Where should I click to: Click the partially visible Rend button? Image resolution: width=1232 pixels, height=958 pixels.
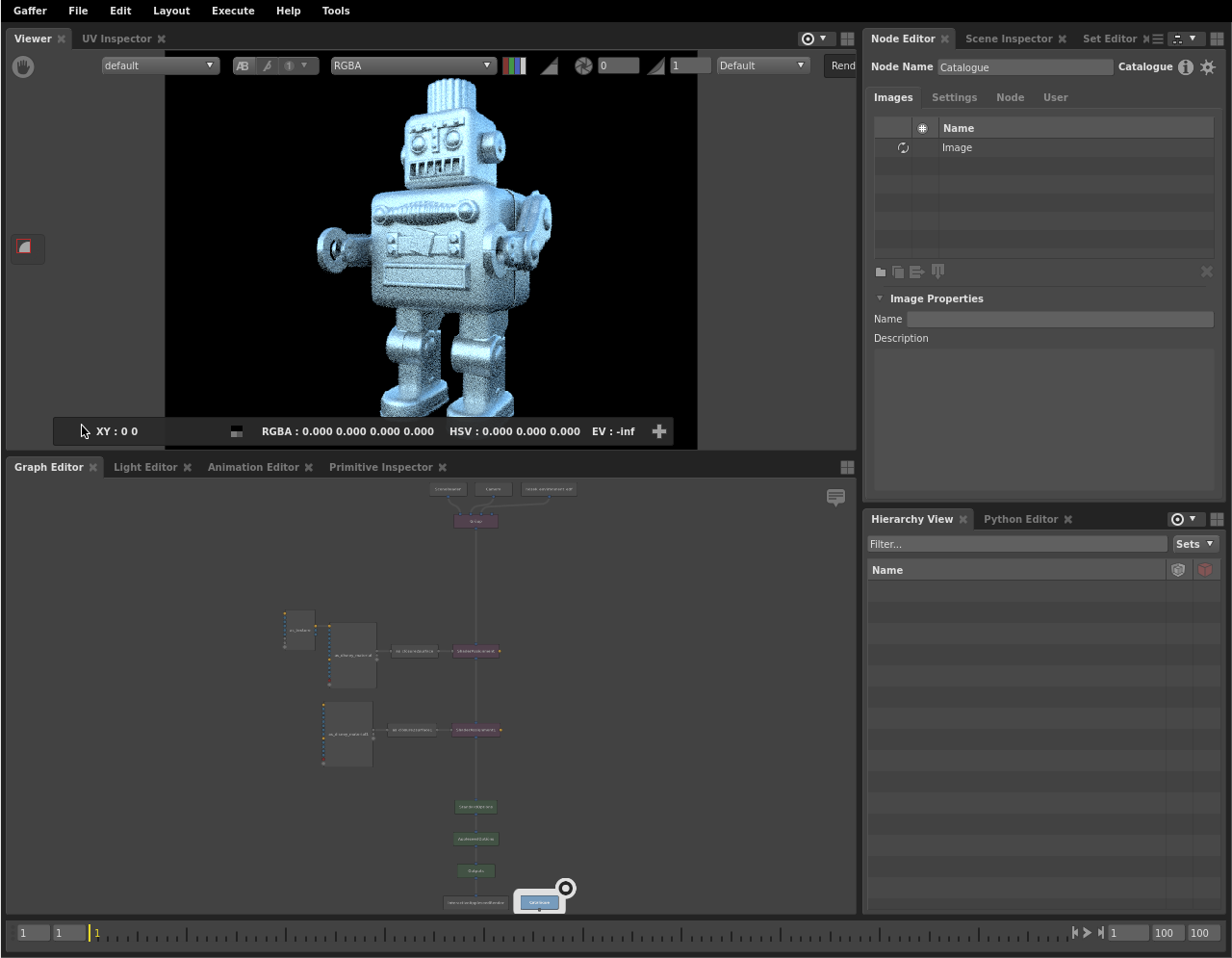click(842, 65)
